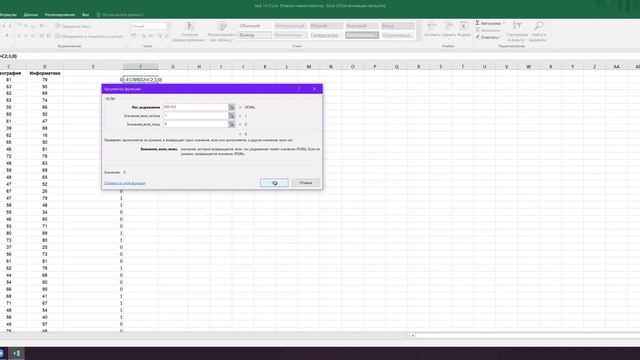Select the Информатика header cell
The width and height of the screenshot is (640, 360).
point(44,73)
